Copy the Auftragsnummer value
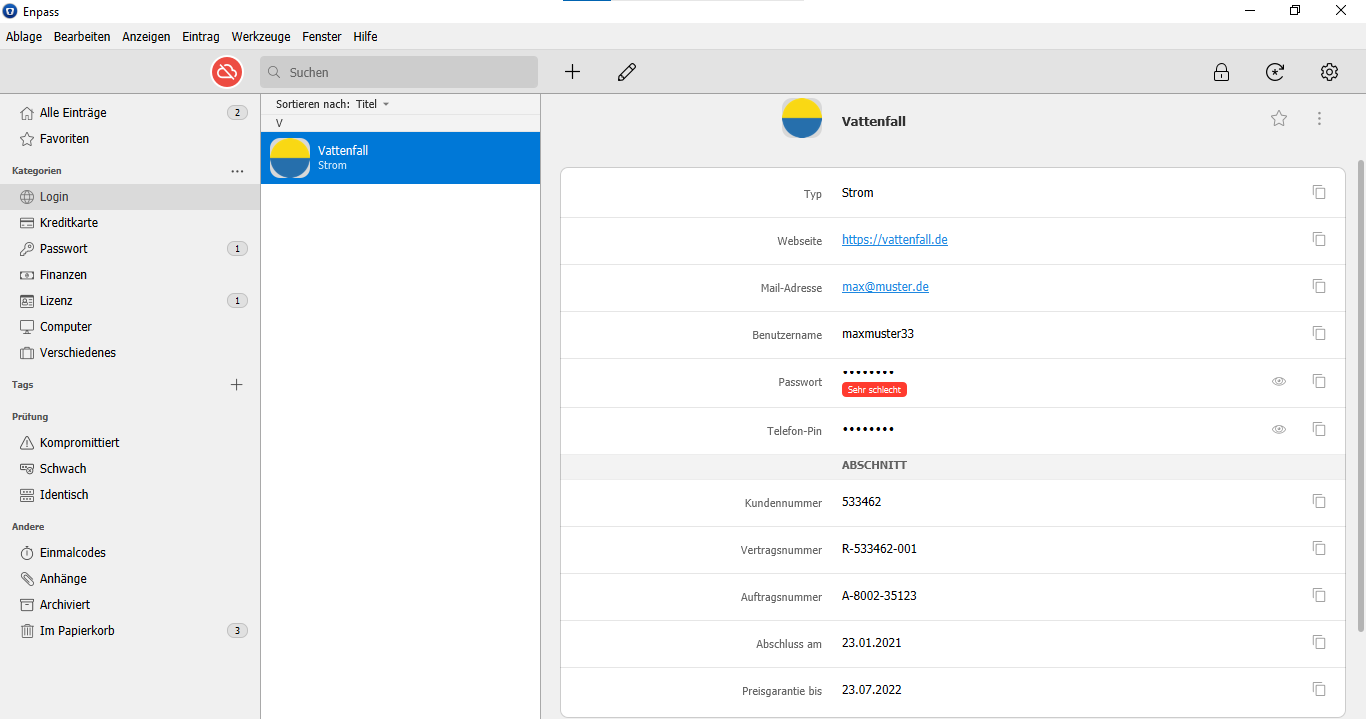 [1319, 595]
